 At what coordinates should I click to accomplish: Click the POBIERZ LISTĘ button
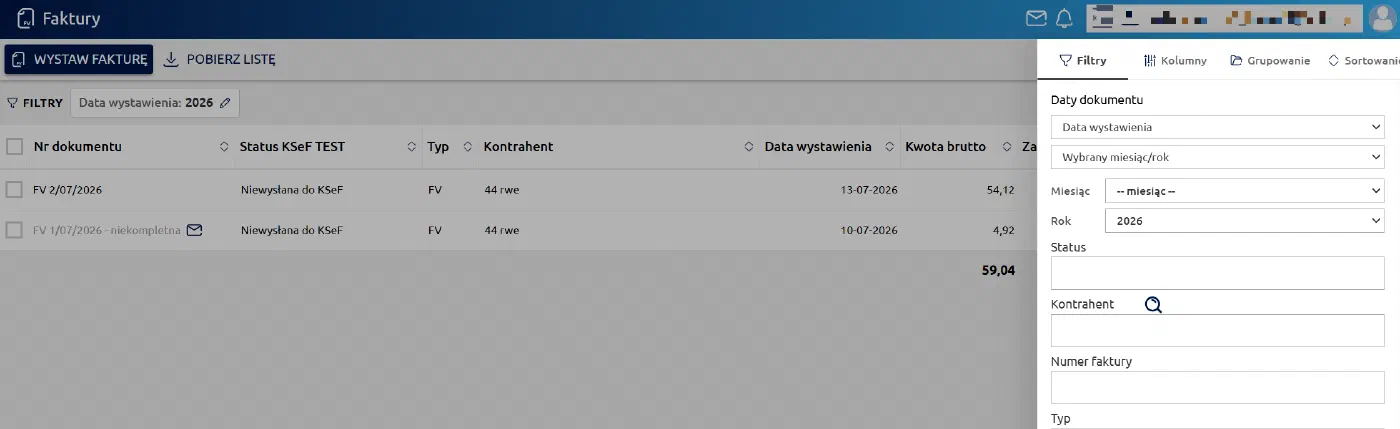pyautogui.click(x=219, y=60)
